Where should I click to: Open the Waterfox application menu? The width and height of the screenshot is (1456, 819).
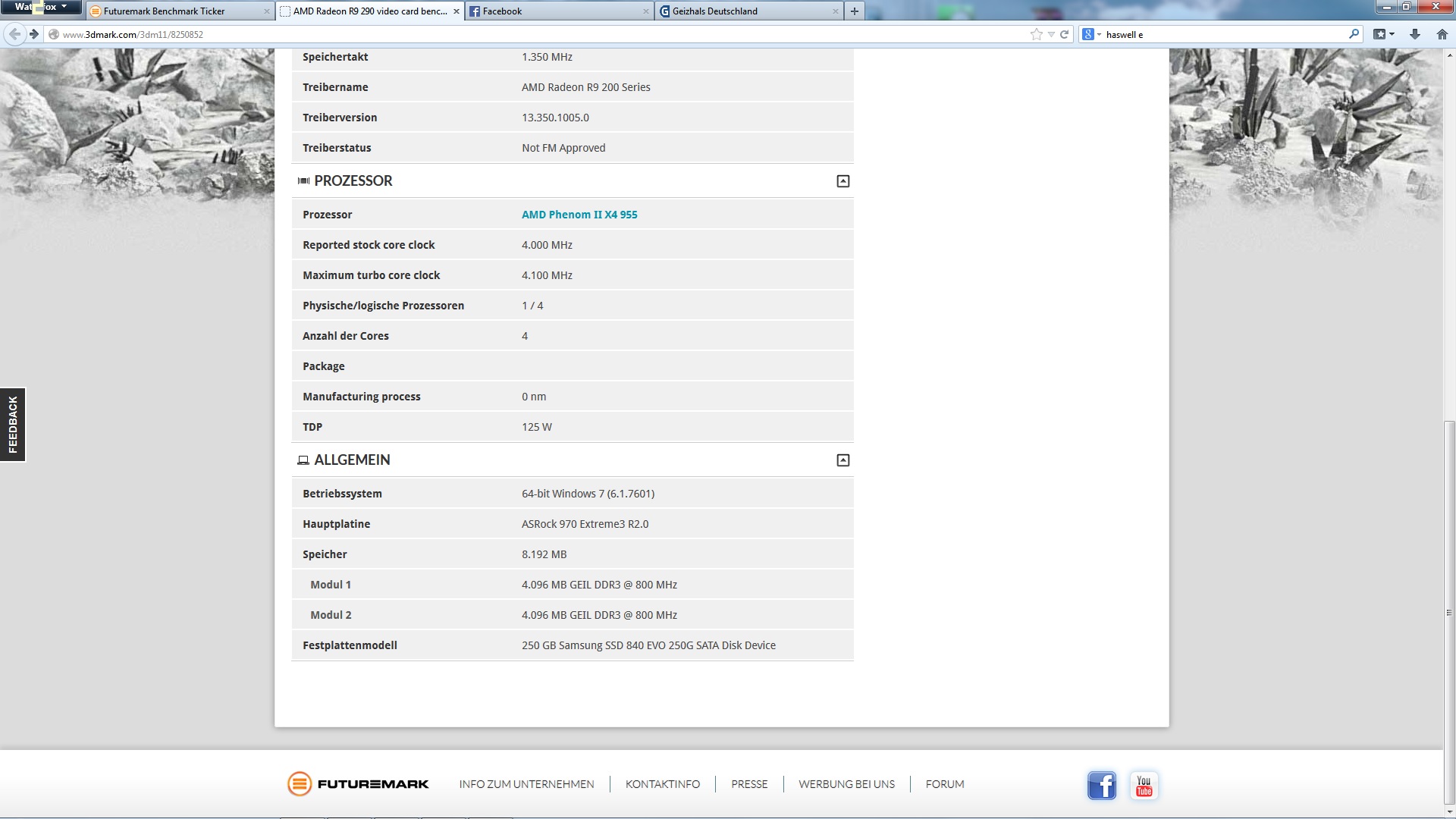40,7
